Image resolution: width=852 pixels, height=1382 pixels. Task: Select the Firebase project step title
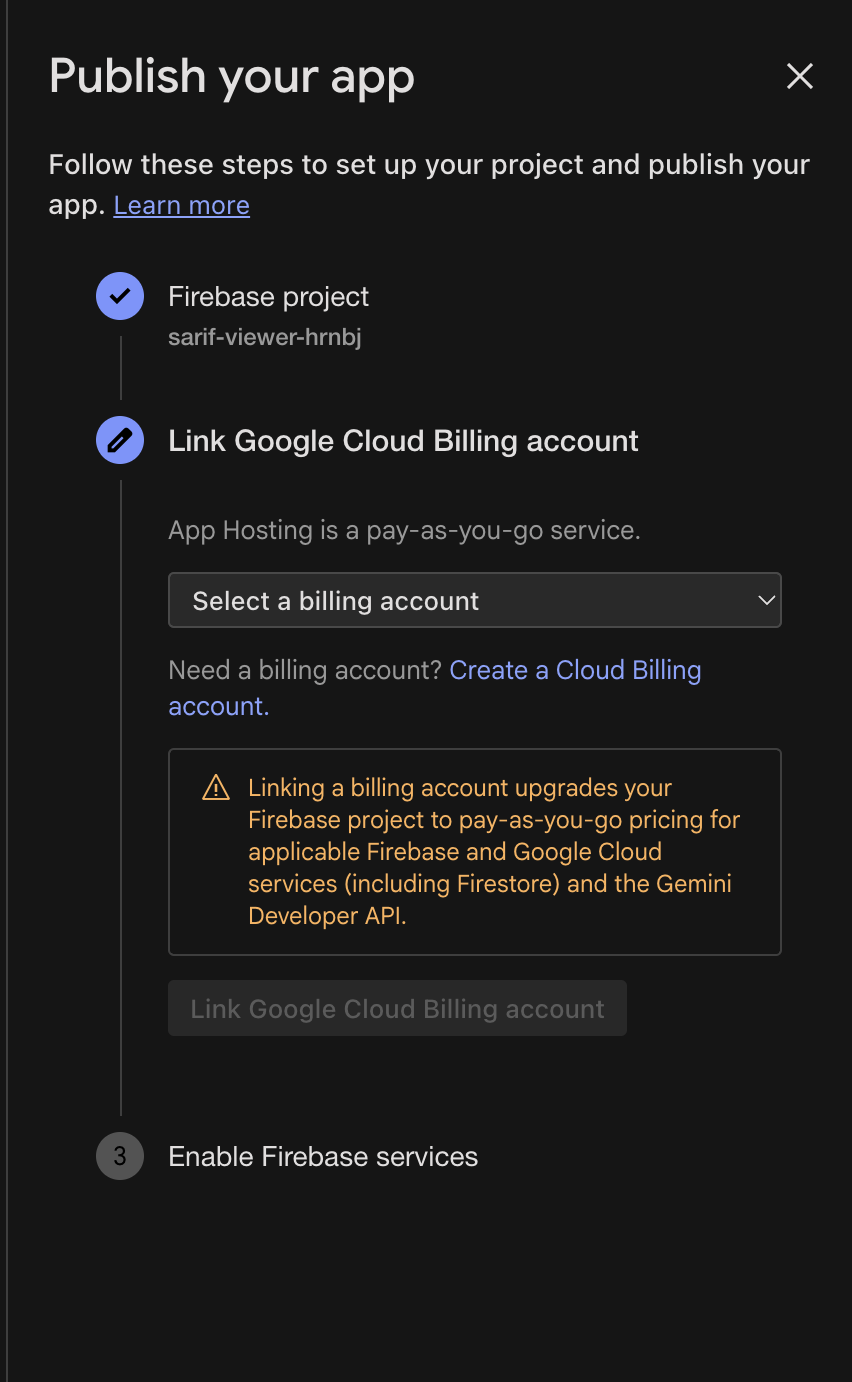pos(268,296)
